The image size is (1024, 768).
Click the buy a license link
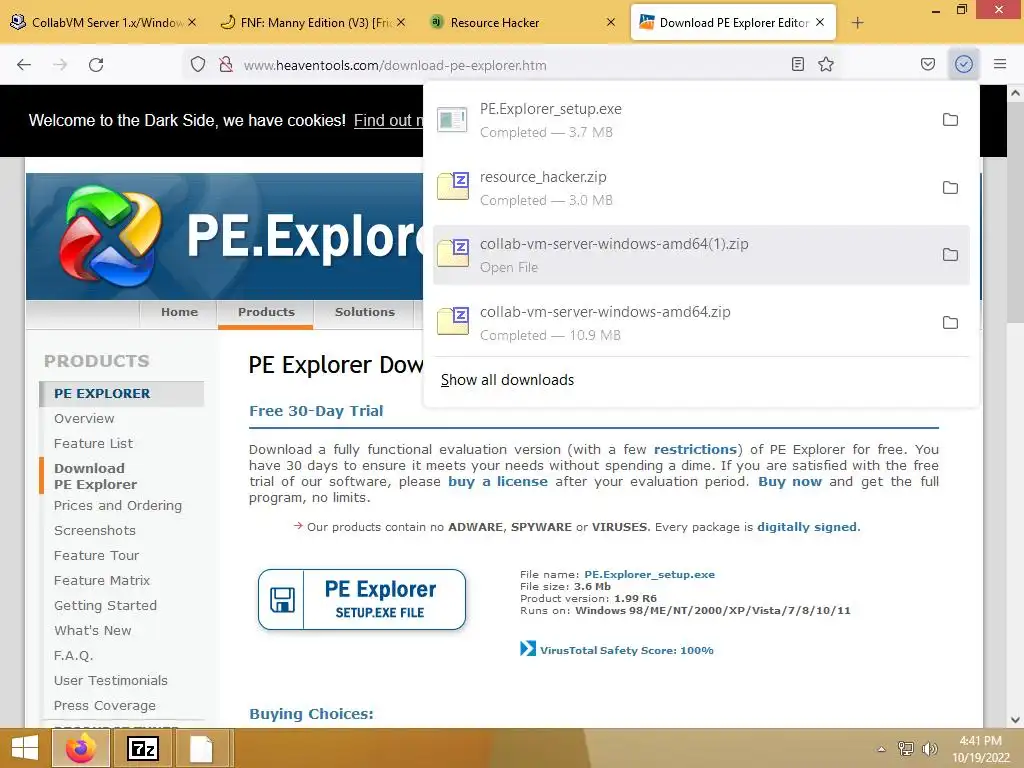tap(498, 481)
